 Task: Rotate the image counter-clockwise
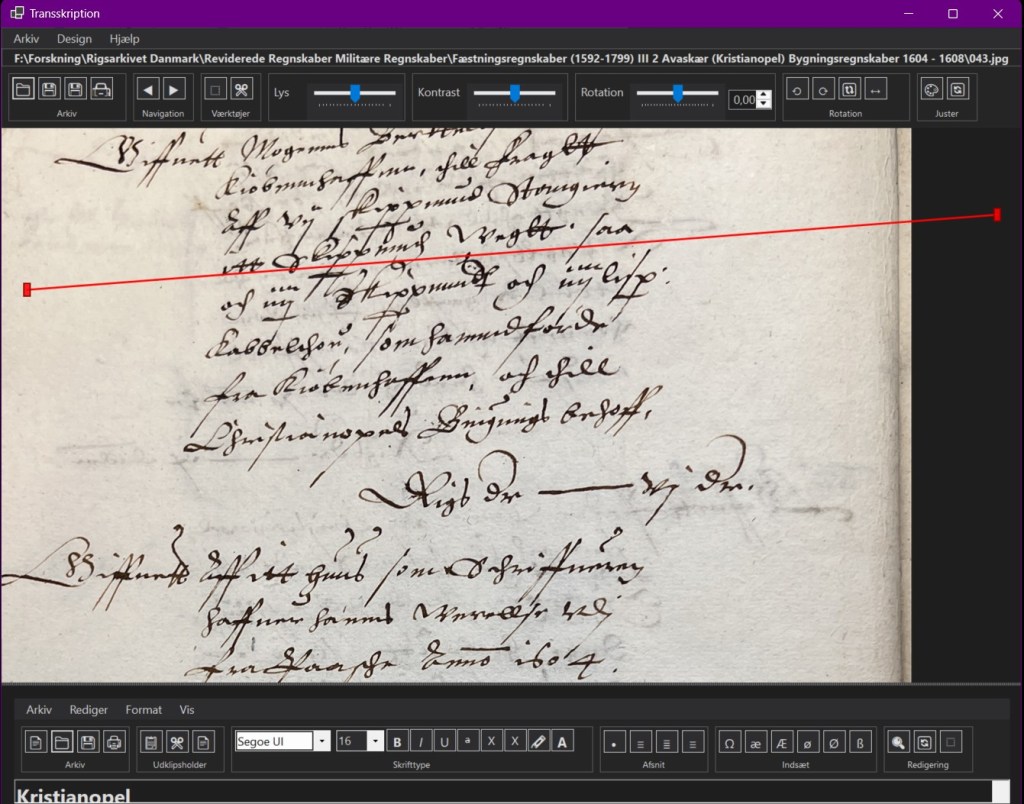[x=797, y=90]
